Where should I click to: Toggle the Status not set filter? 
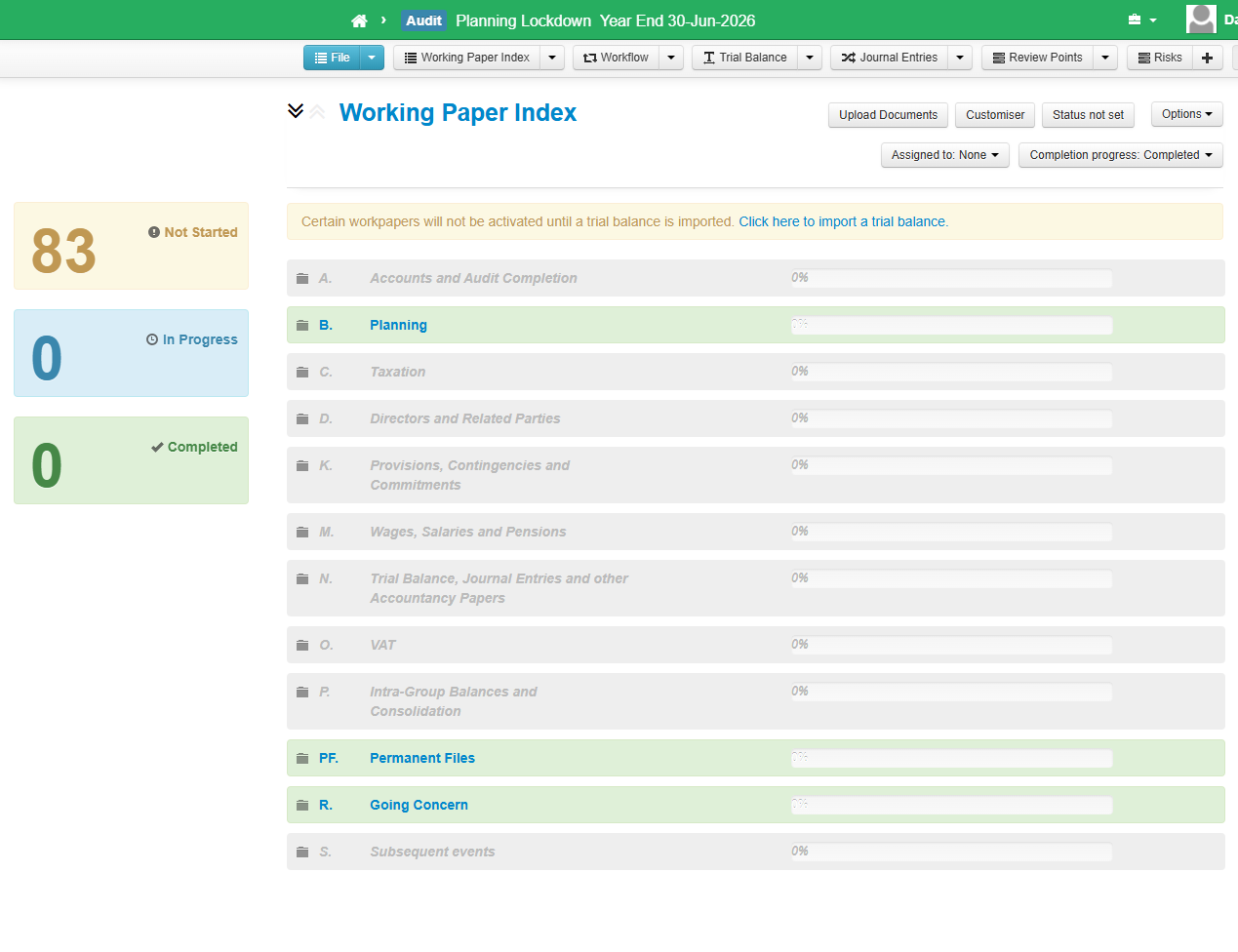(x=1087, y=115)
